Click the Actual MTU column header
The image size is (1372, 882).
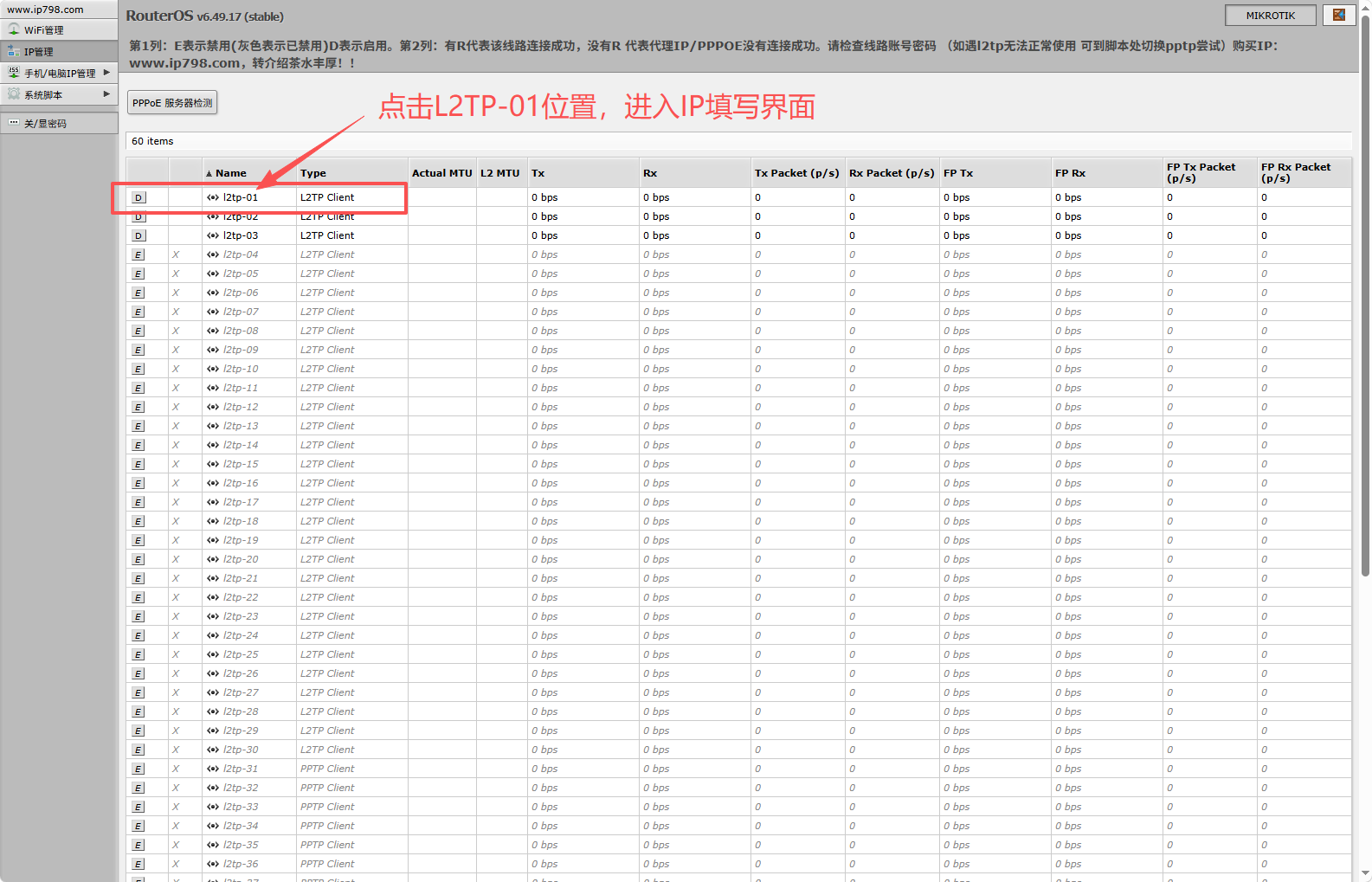442,173
